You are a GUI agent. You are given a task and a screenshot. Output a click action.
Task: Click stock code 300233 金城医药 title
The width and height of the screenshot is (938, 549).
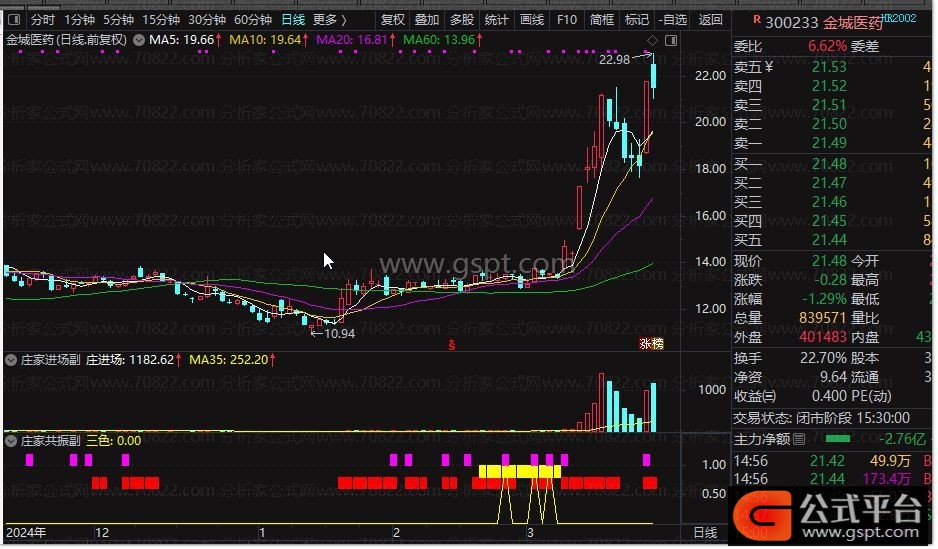pos(824,23)
